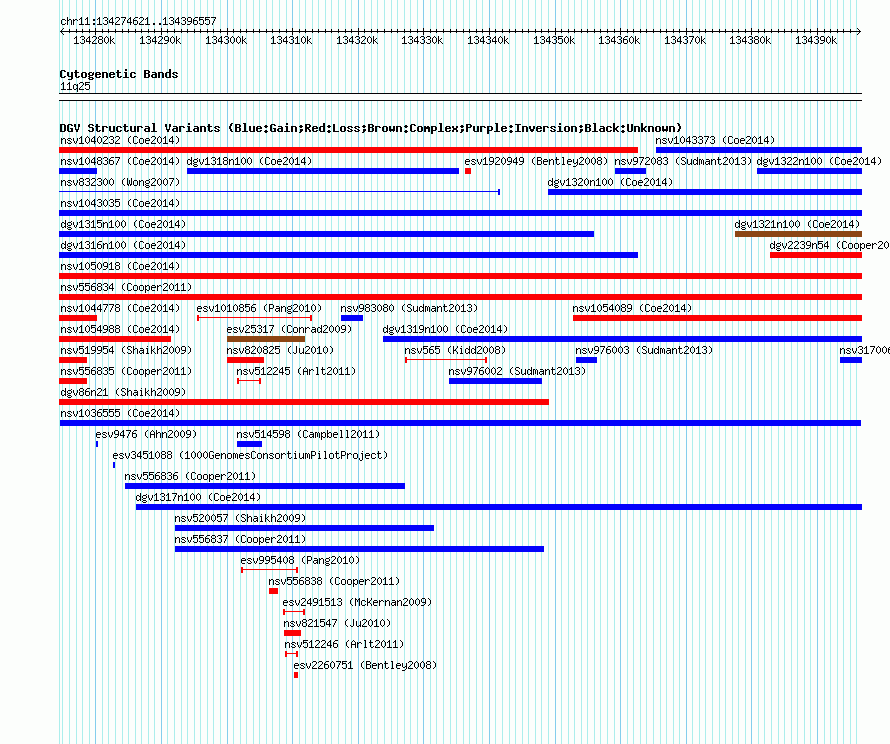Click the nsv1048367 (Coe2014) label

tap(120, 161)
